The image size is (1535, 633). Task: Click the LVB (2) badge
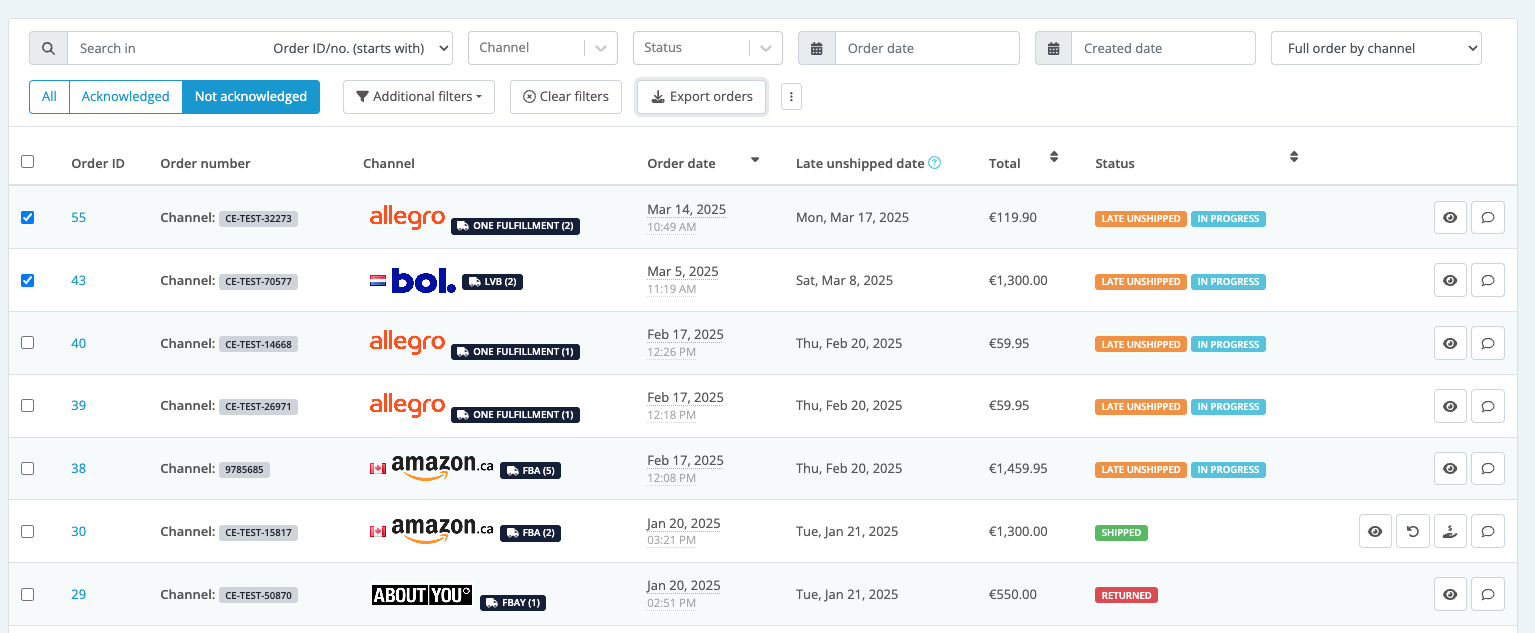(492, 282)
